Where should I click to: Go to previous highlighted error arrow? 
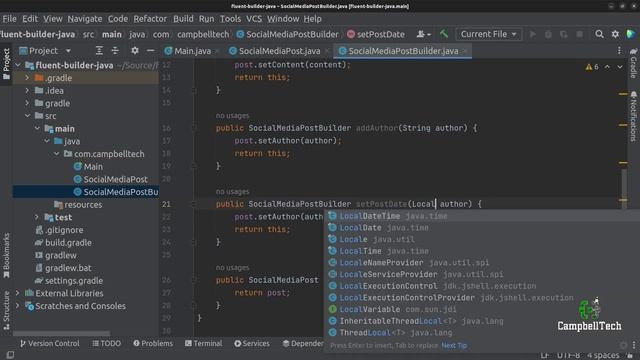click(607, 67)
